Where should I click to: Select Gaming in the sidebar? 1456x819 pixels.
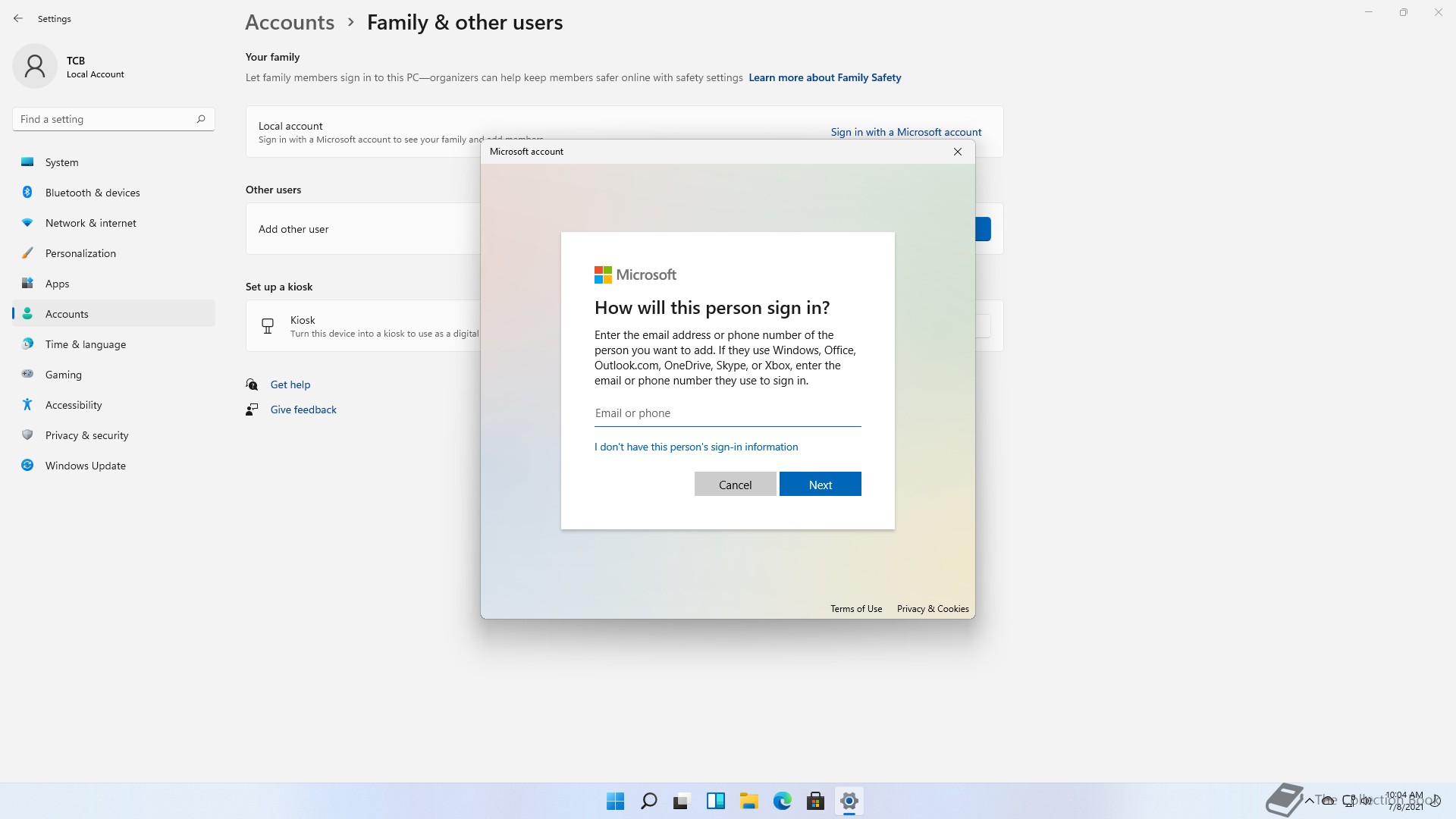point(114,375)
